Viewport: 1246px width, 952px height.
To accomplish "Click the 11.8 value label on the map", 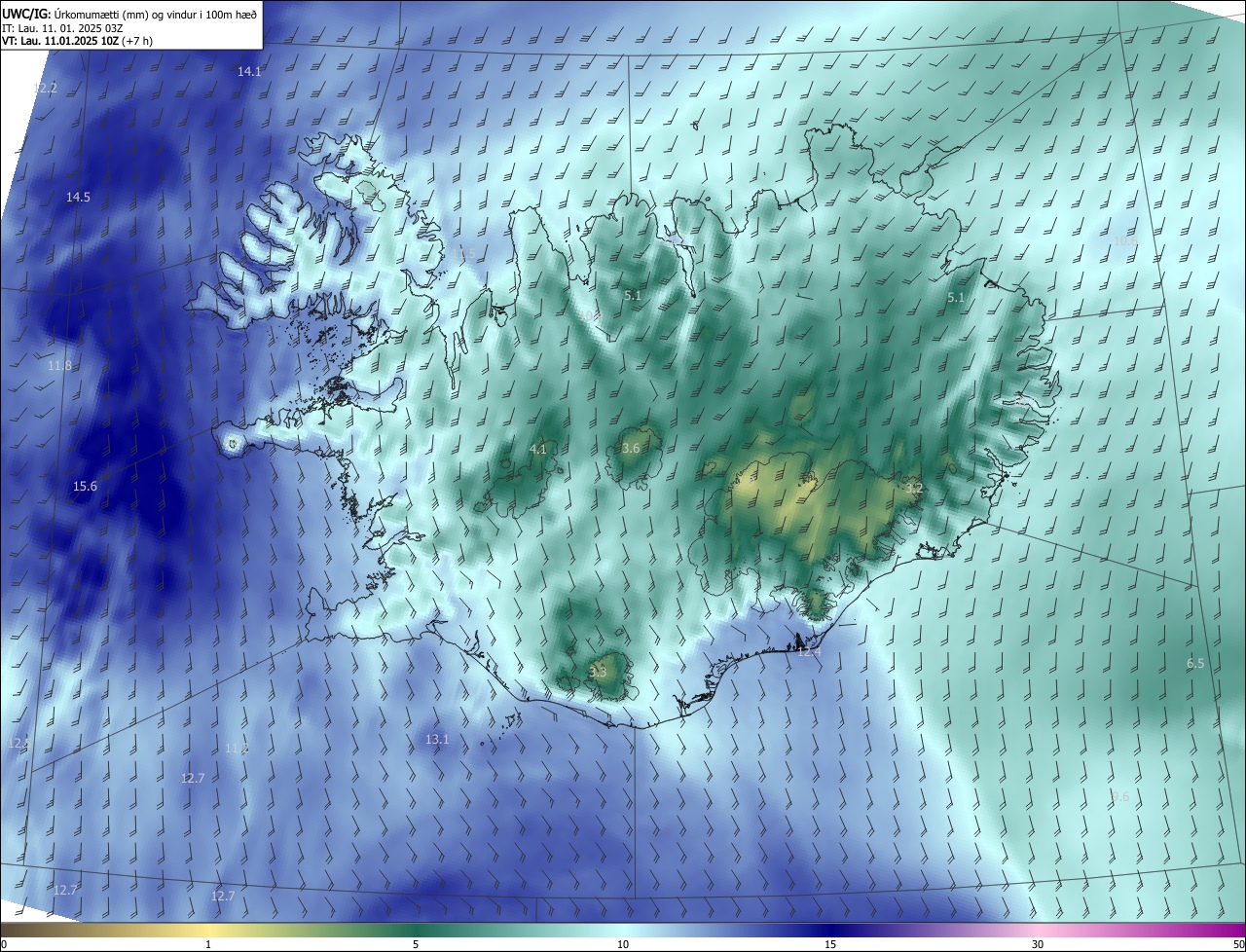I will coord(59,366).
